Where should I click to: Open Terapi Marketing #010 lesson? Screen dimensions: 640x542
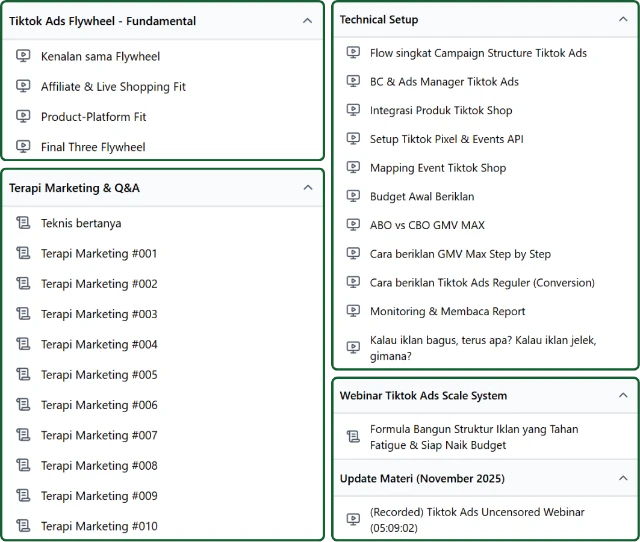[x=99, y=526]
